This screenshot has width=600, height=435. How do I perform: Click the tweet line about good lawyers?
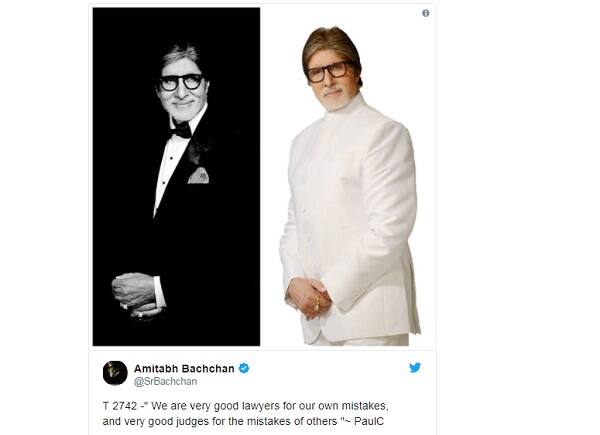[246, 406]
